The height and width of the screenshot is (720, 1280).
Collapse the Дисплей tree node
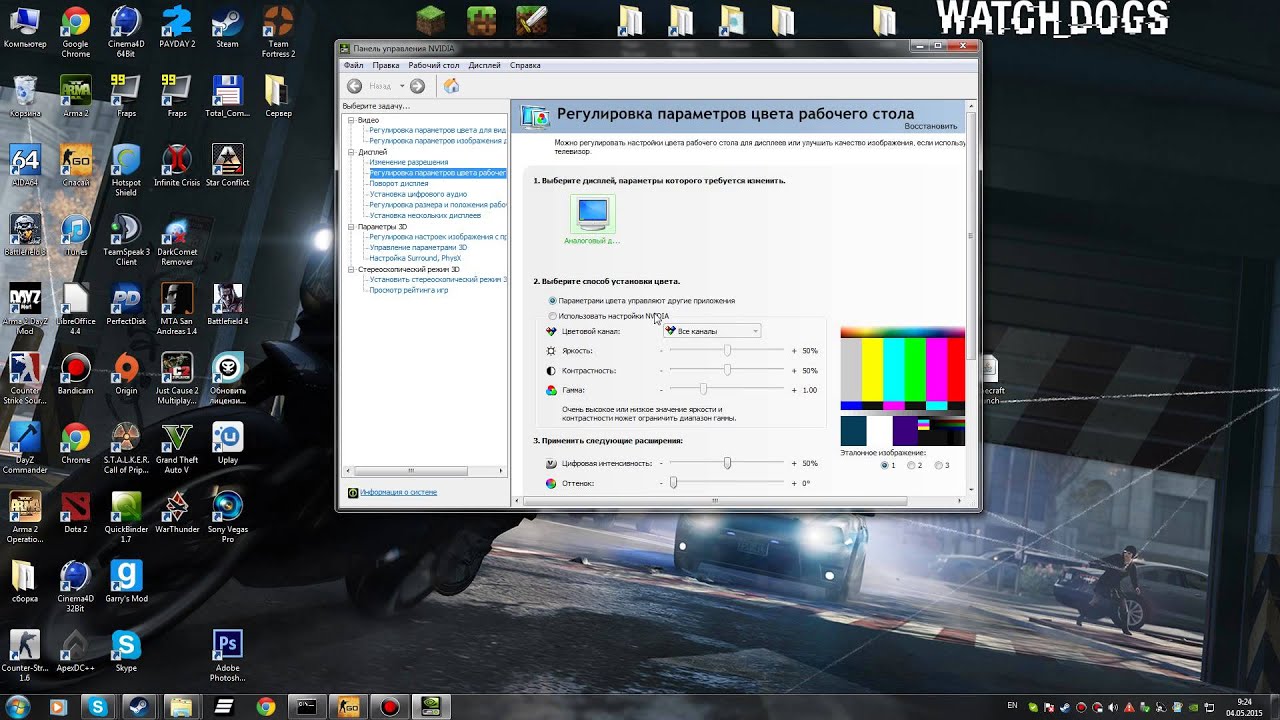pos(351,152)
